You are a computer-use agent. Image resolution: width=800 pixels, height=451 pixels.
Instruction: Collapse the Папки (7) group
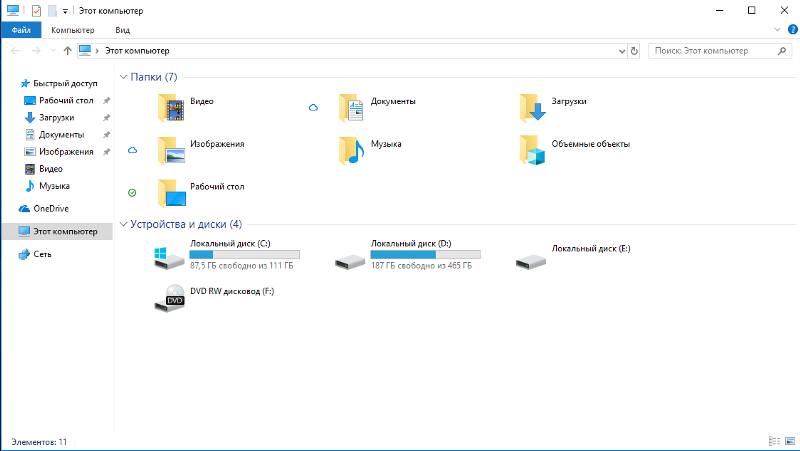[123, 77]
